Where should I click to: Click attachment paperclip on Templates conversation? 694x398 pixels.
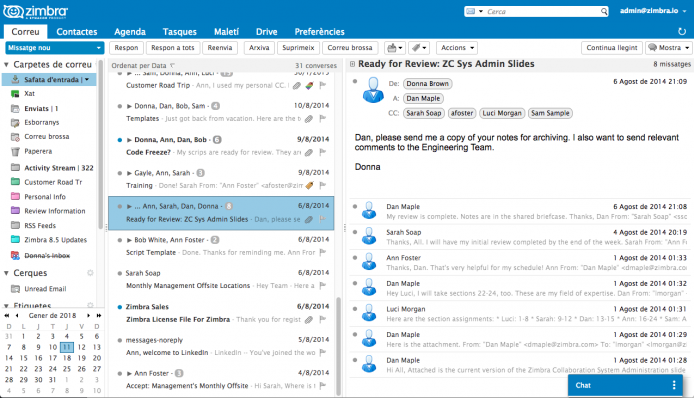coord(309,119)
